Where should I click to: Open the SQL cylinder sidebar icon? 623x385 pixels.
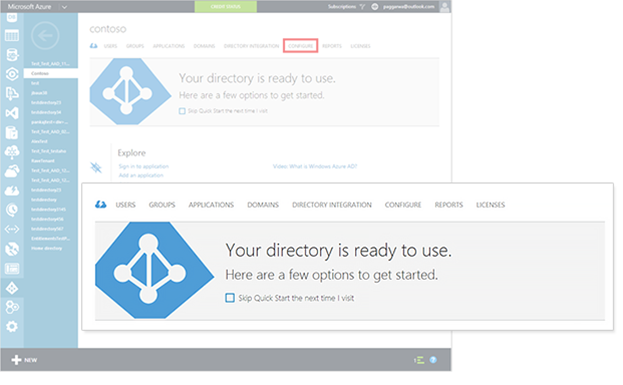12,54
